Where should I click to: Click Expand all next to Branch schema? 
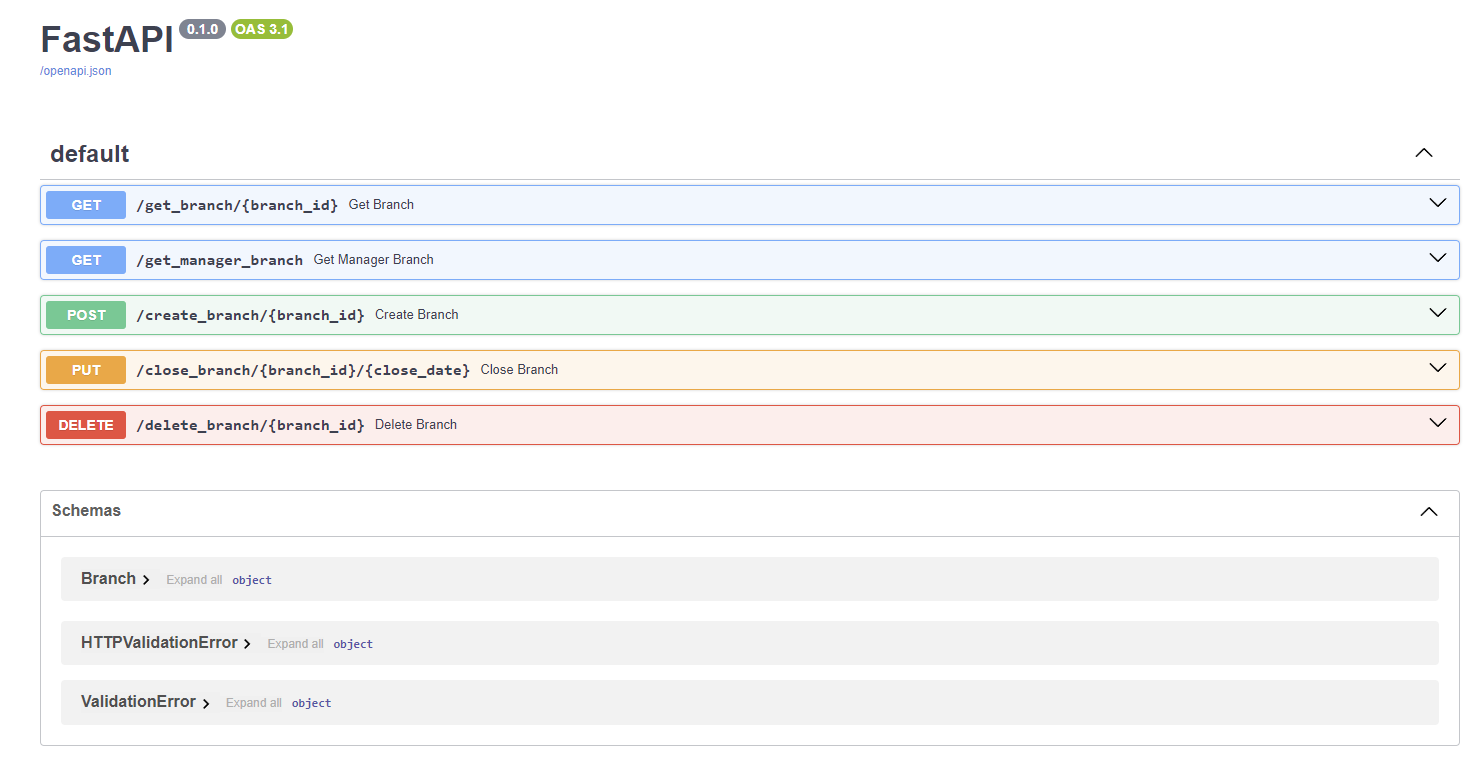click(x=194, y=580)
